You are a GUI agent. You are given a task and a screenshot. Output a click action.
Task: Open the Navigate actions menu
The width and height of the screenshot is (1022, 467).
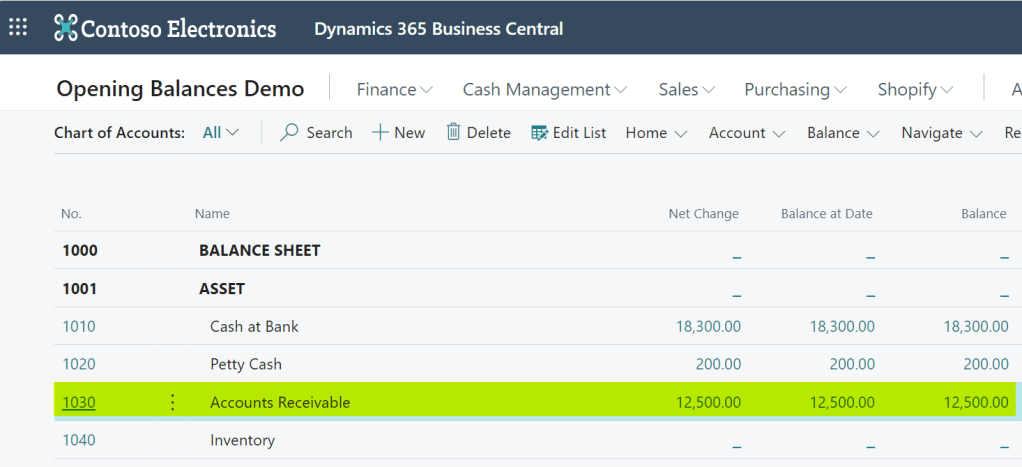pos(941,133)
